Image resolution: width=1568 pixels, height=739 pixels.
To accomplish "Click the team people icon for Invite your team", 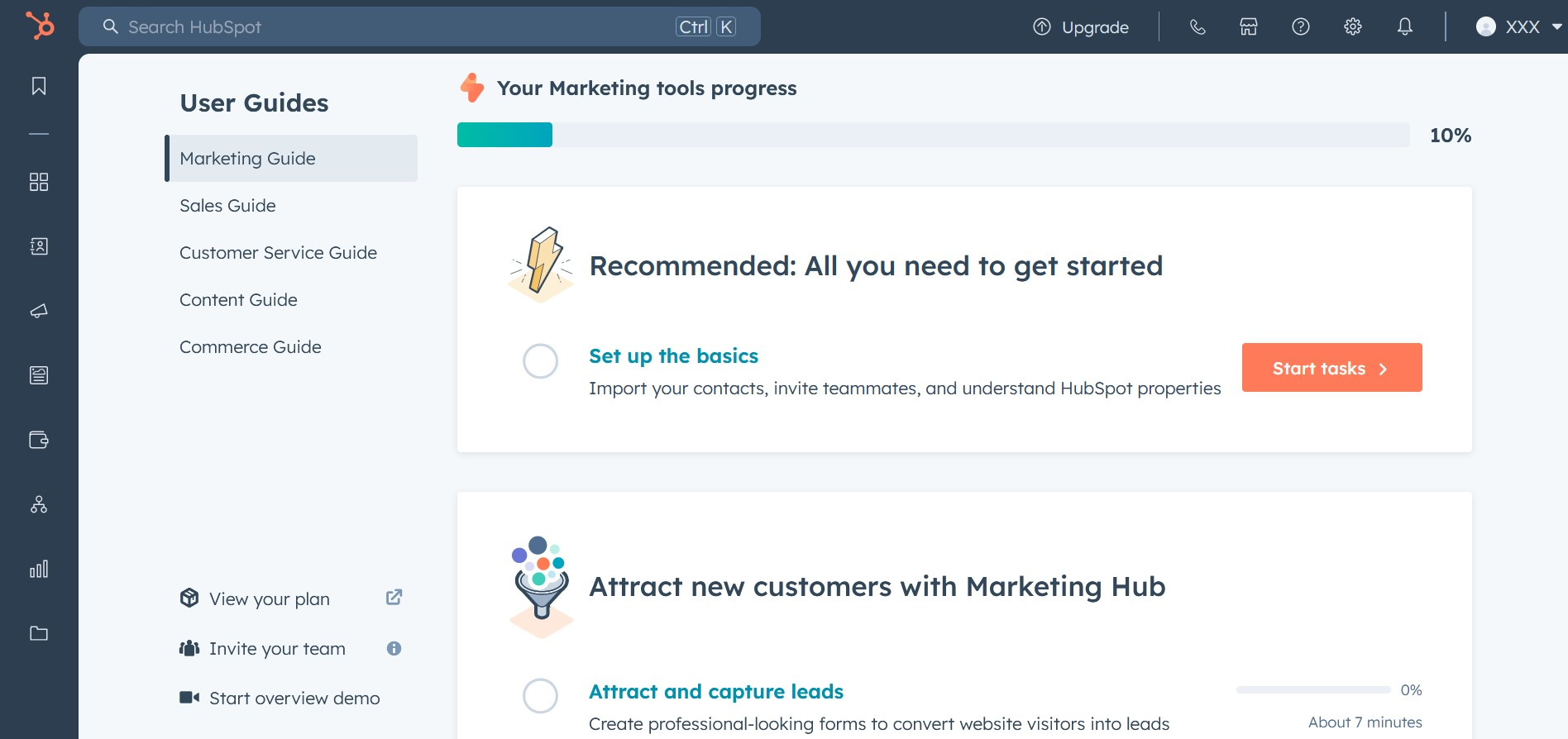I will 189,648.
